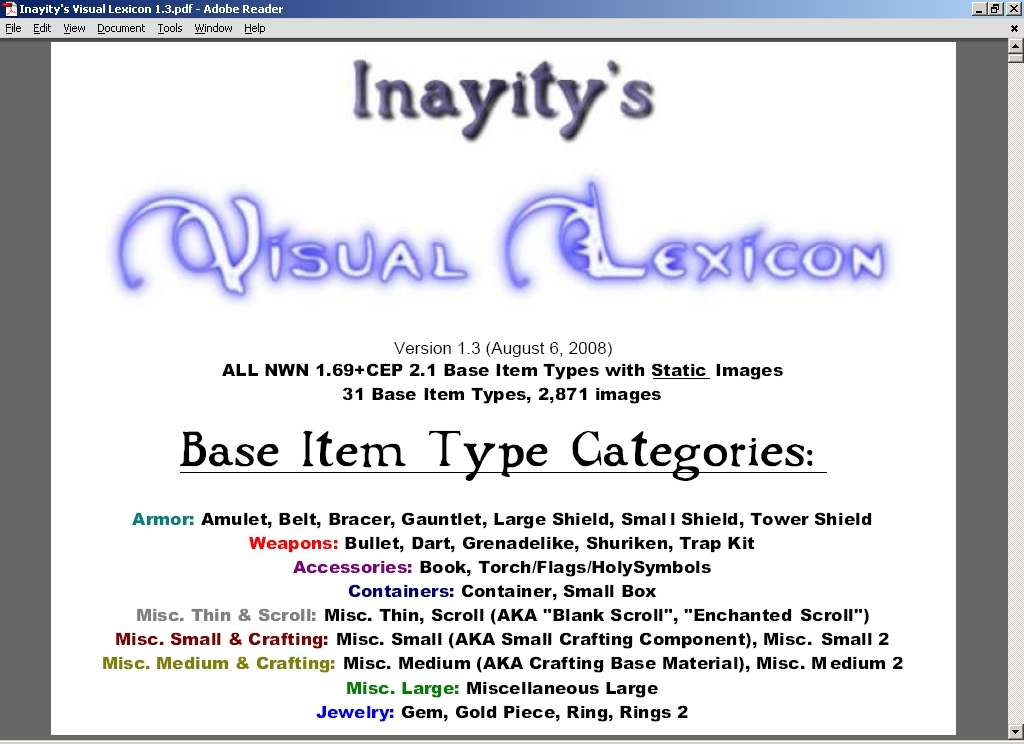Screen dimensions: 1024x744
Task: Open the File menu
Action: (13, 28)
